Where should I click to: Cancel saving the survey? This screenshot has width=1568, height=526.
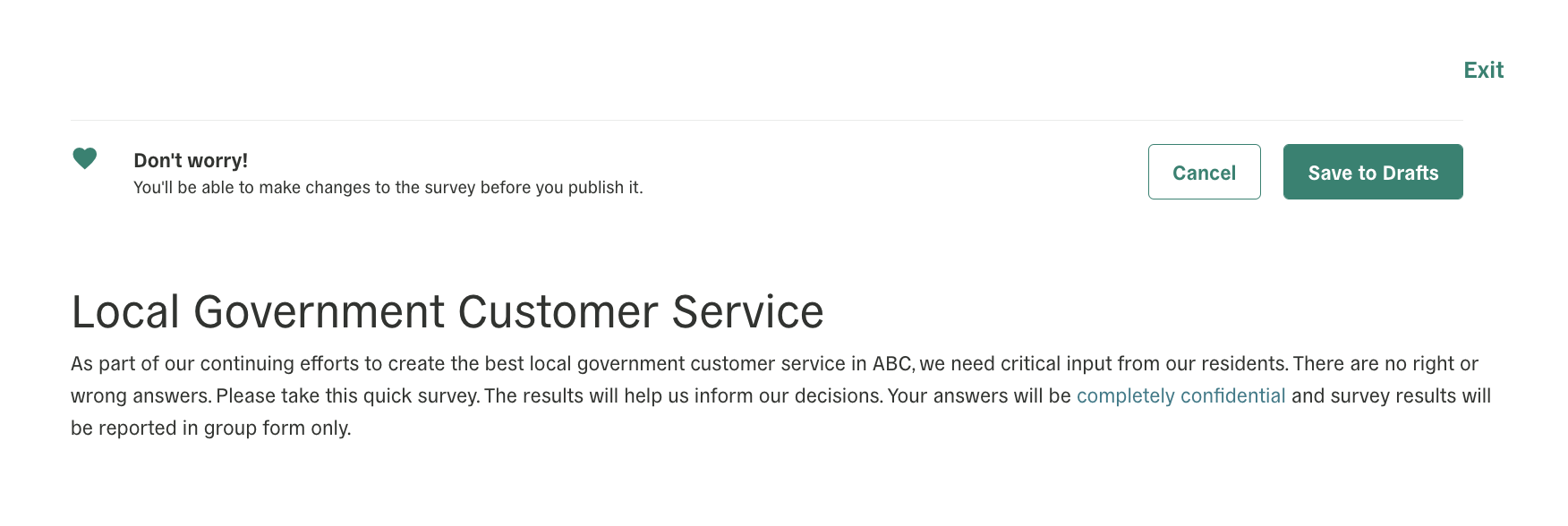(1204, 172)
